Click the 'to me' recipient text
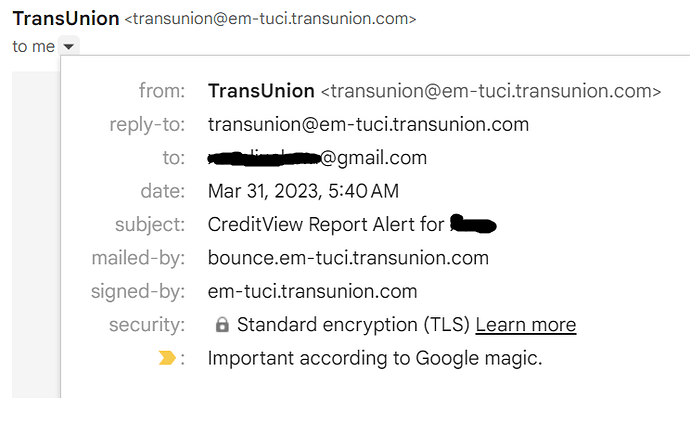The height and width of the screenshot is (422, 690). [33, 47]
